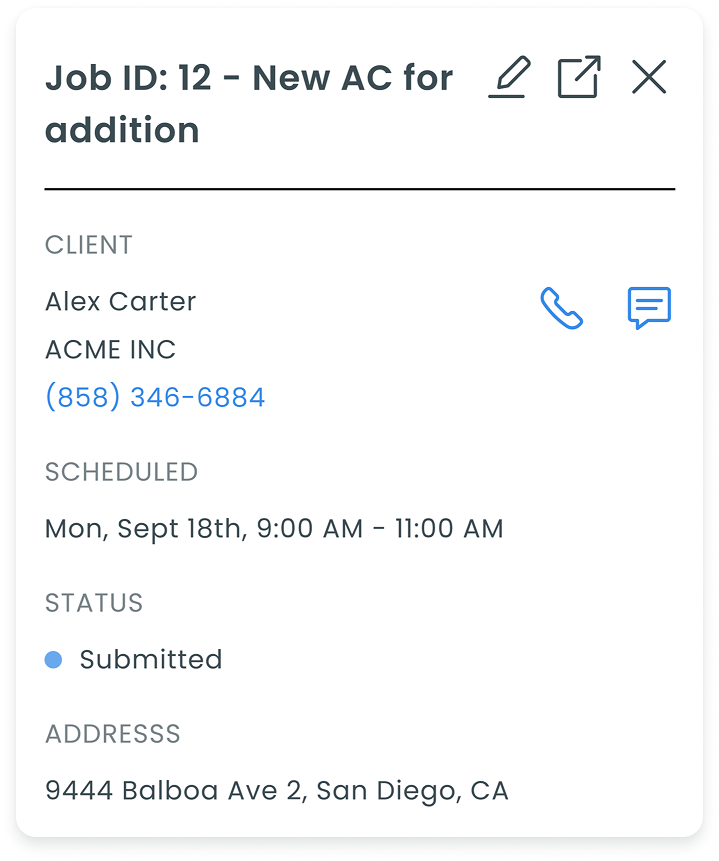Click the ACME INC company name
The image size is (719, 861).
(110, 349)
